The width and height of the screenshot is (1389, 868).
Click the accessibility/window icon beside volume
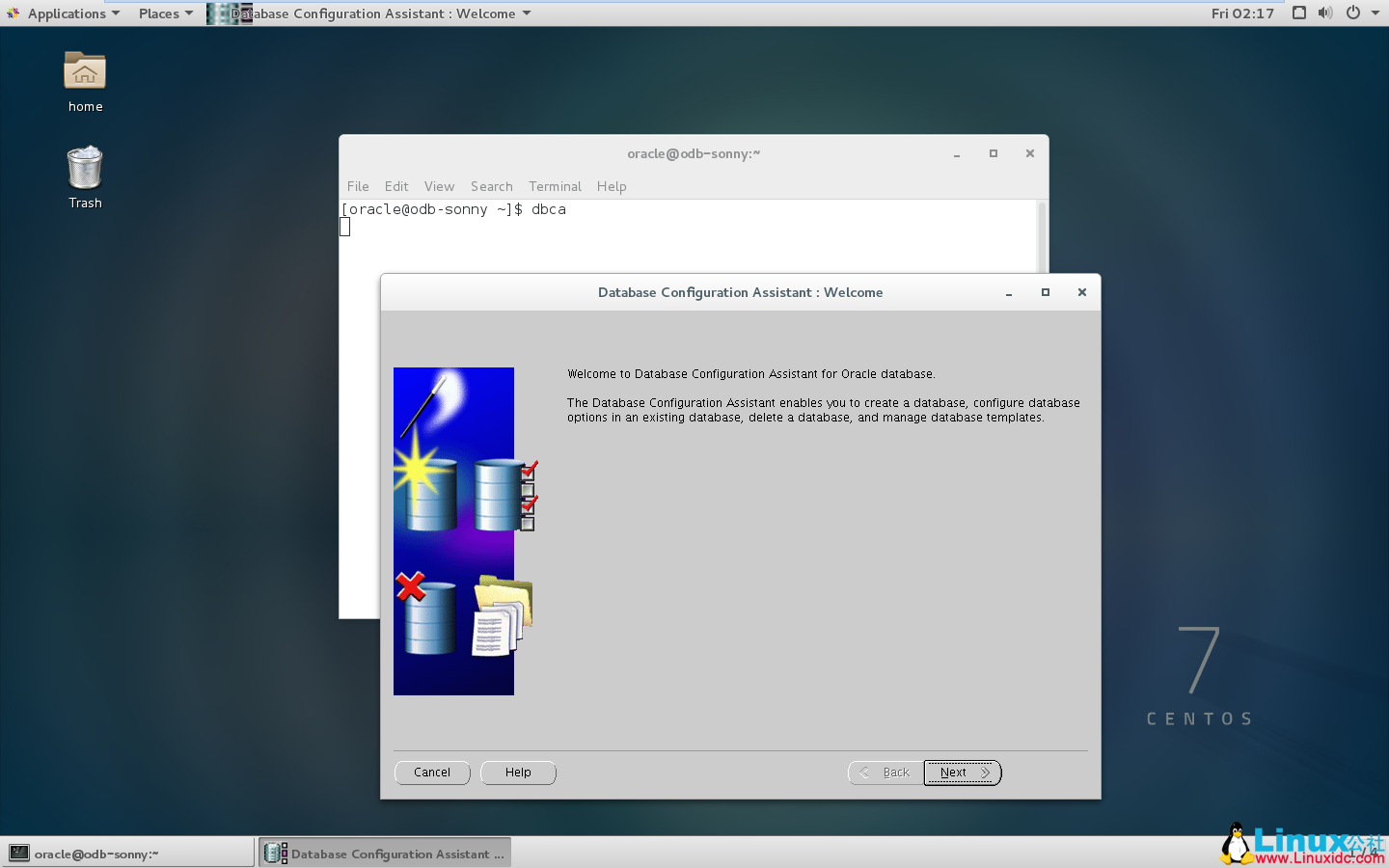1299,14
